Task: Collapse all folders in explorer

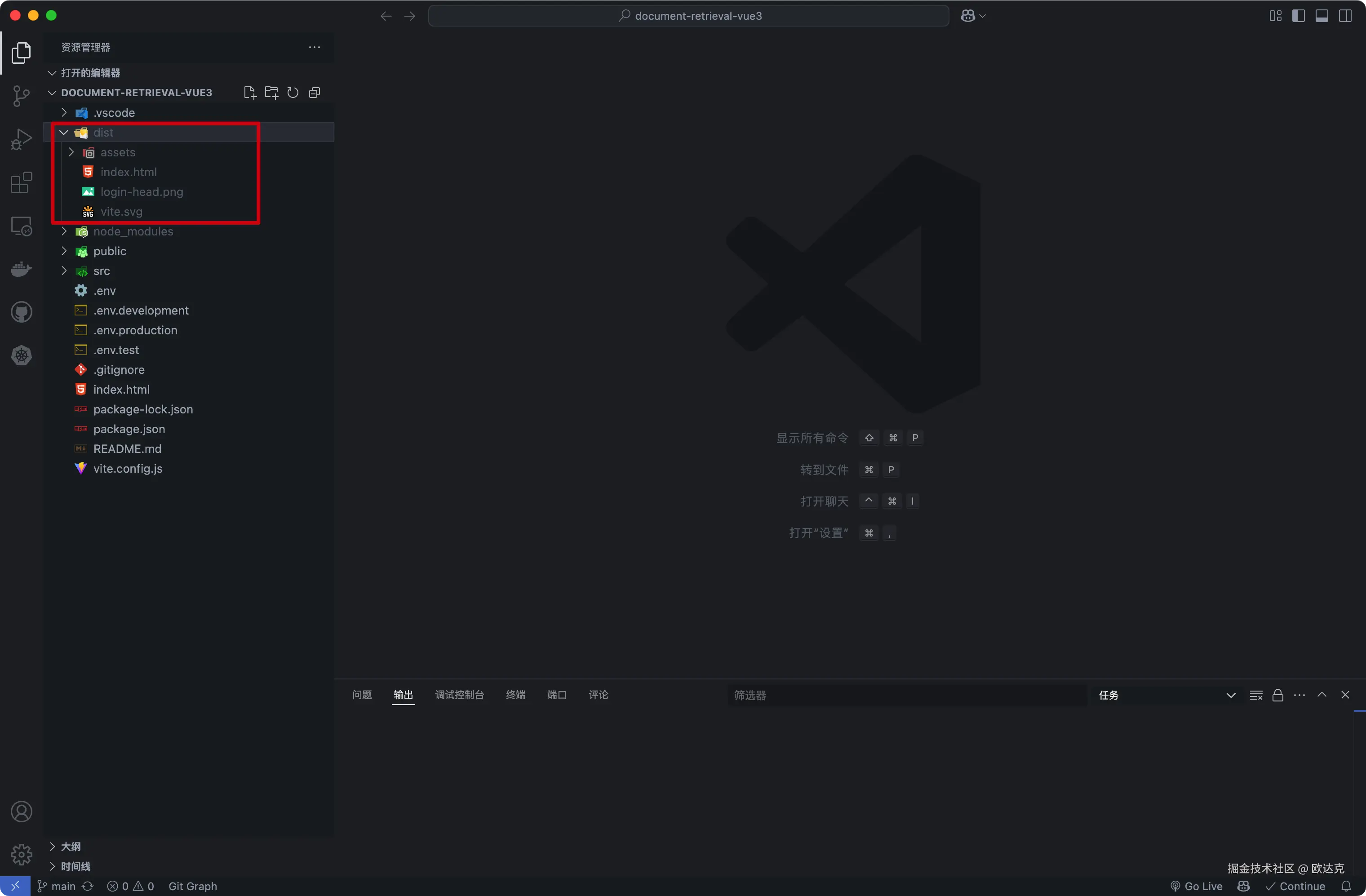Action: click(x=315, y=93)
